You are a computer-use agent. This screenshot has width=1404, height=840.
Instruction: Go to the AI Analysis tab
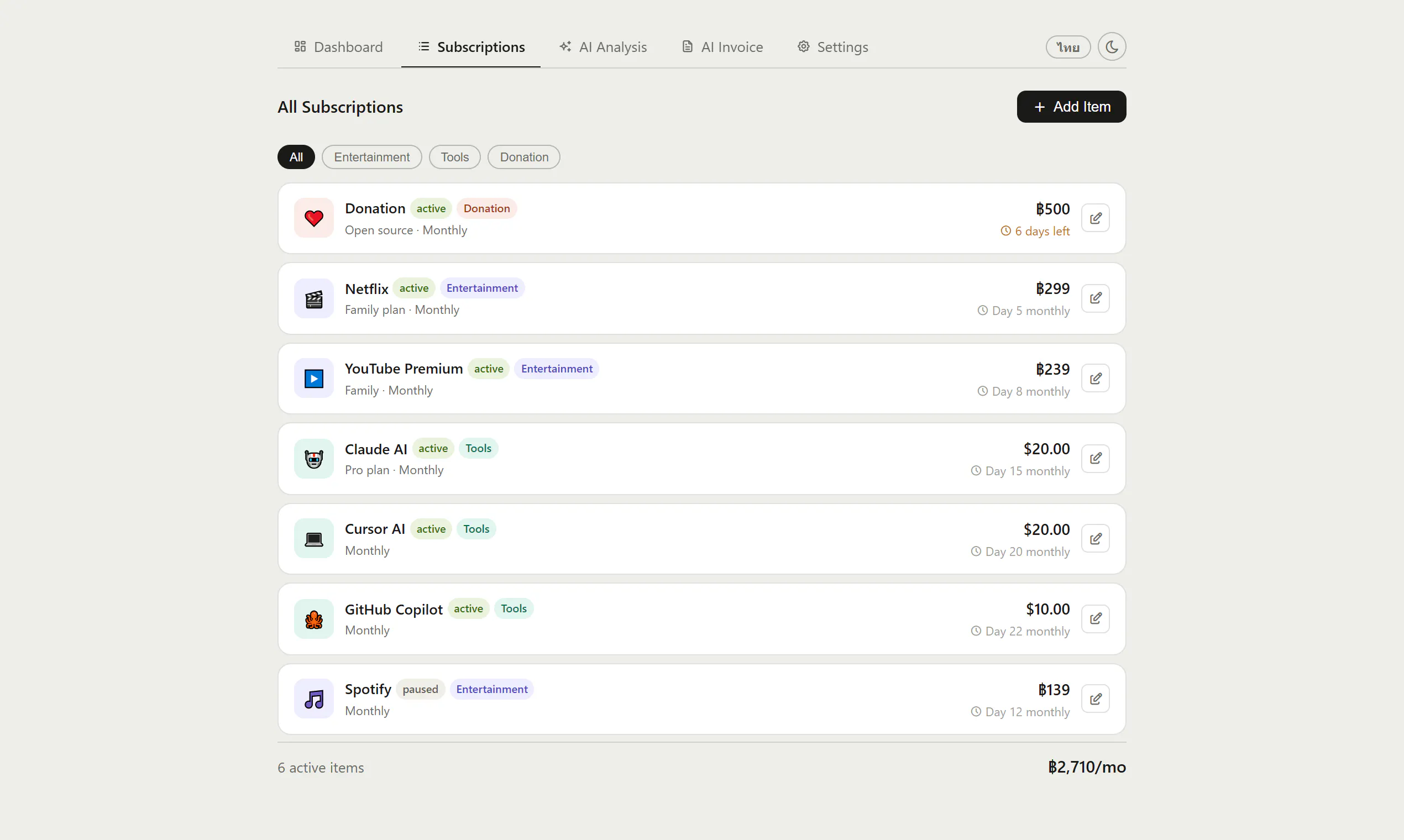[603, 47]
